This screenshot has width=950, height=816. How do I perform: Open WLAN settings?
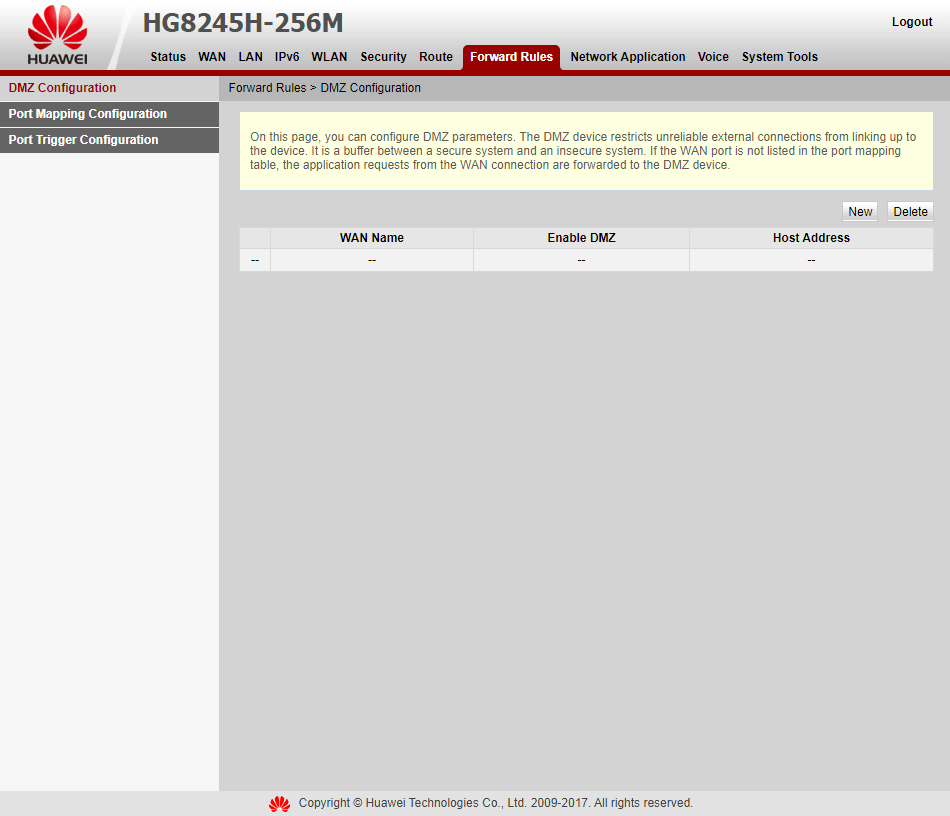pos(329,57)
